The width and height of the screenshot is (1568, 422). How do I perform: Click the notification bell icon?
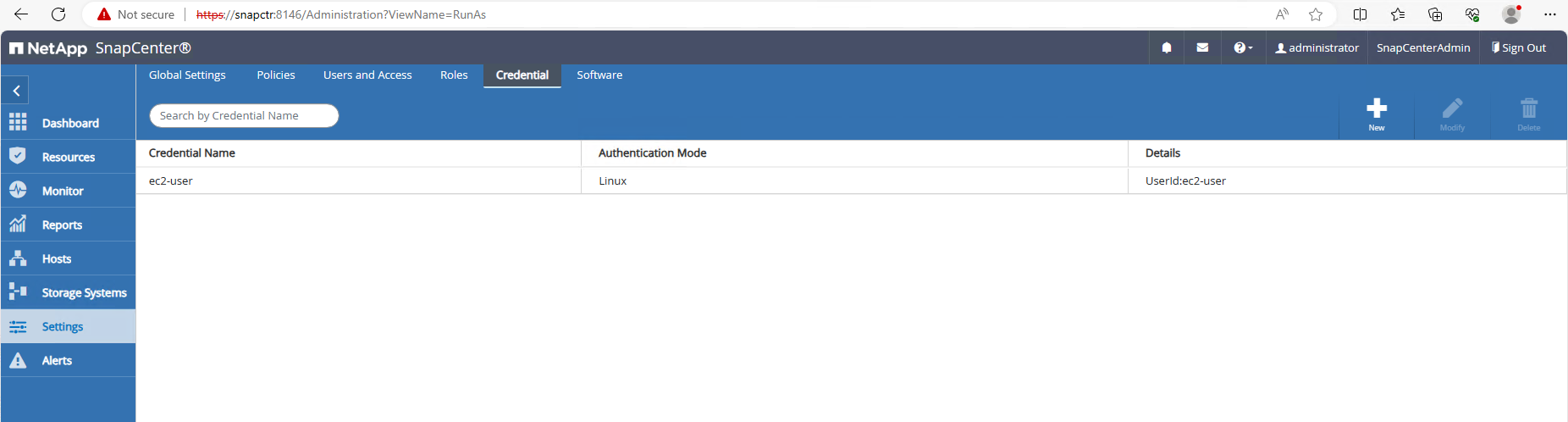pos(1167,48)
